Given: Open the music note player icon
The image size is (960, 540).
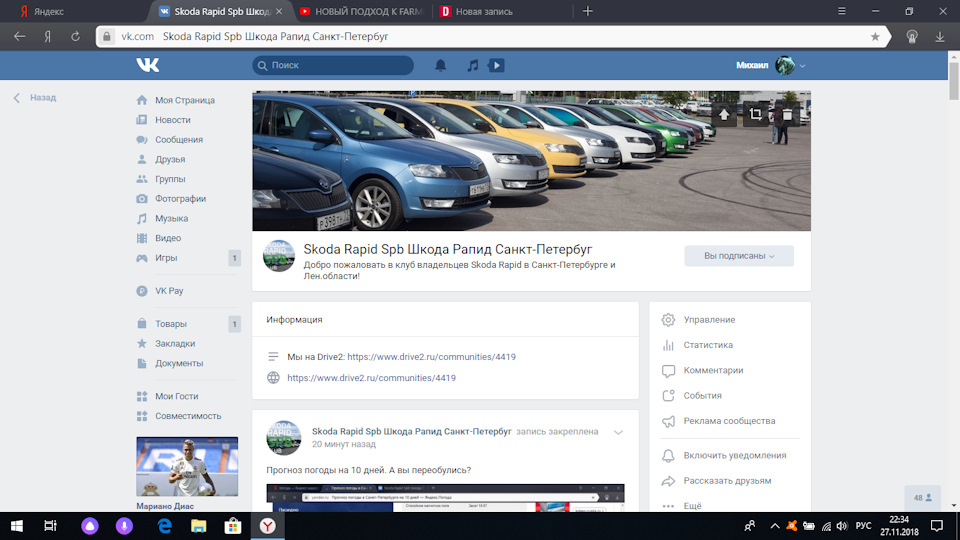Looking at the screenshot, I should [472, 65].
